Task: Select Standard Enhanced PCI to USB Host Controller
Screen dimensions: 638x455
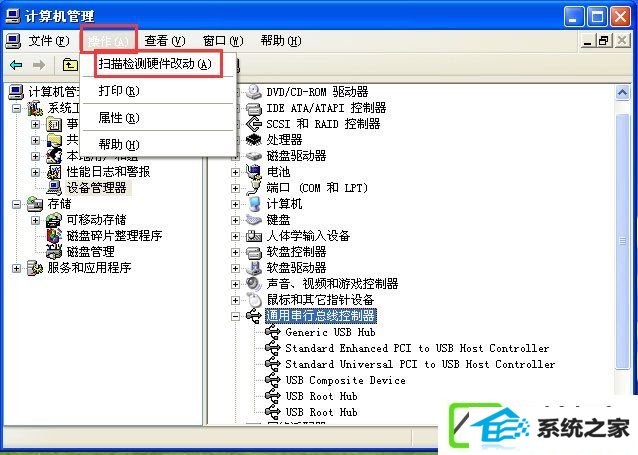Action: [x=417, y=348]
